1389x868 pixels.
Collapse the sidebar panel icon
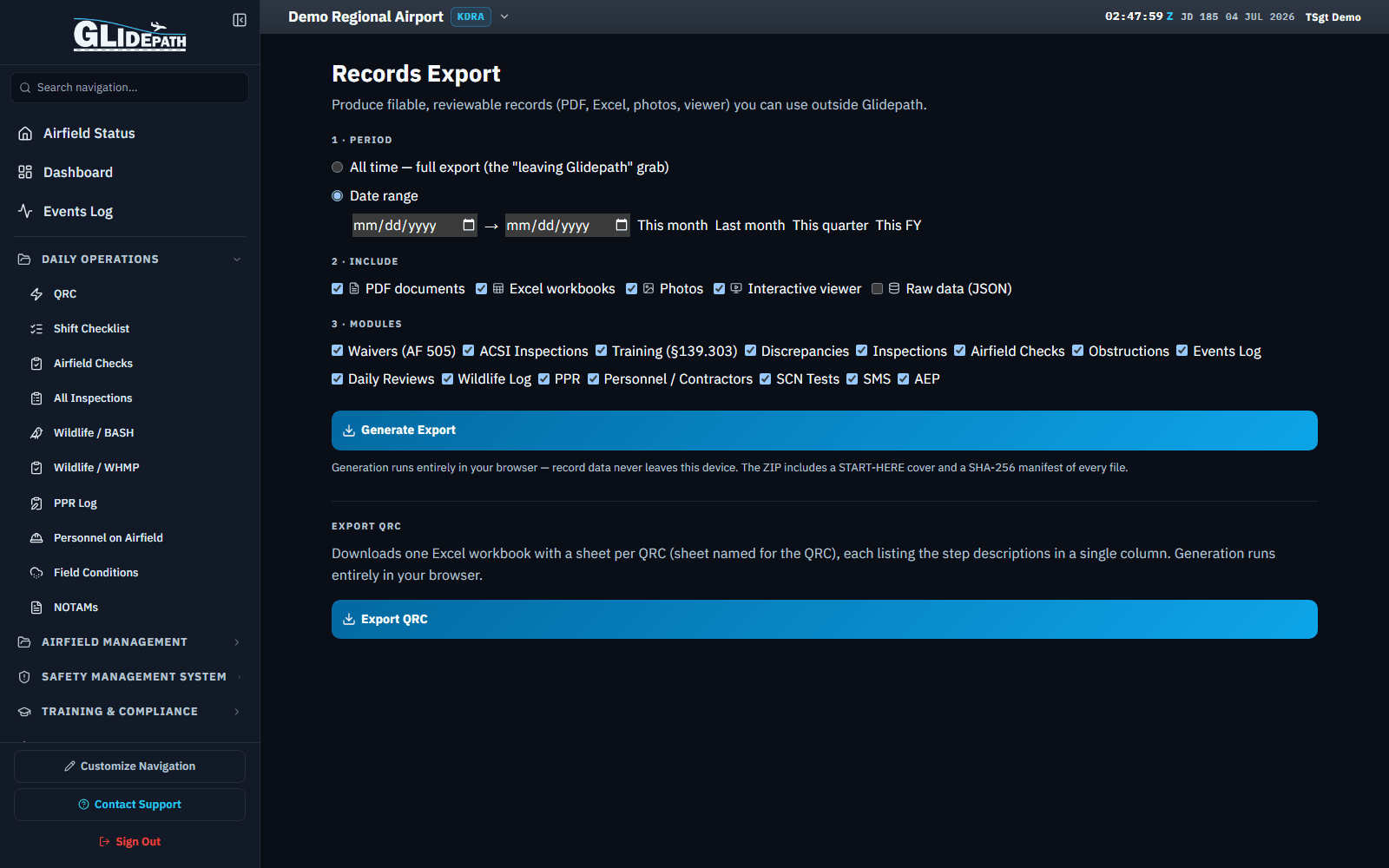click(x=240, y=20)
